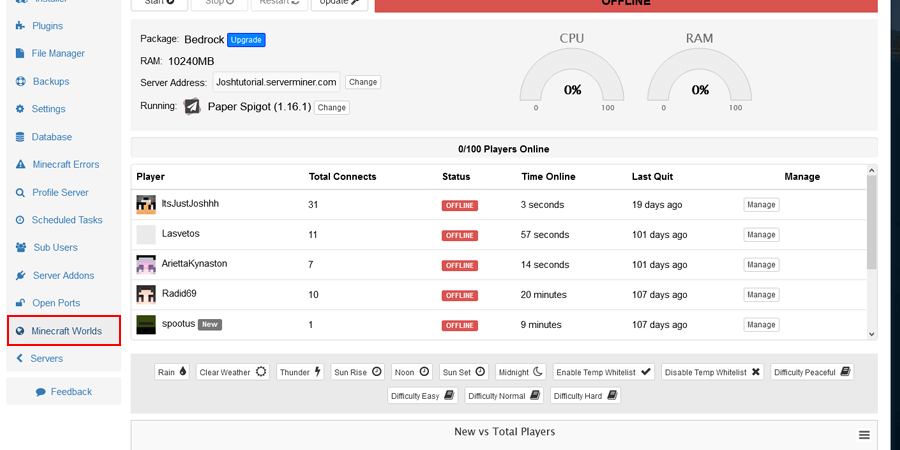The image size is (900, 450).
Task: Trigger Thunder weather command
Action: pos(301,372)
